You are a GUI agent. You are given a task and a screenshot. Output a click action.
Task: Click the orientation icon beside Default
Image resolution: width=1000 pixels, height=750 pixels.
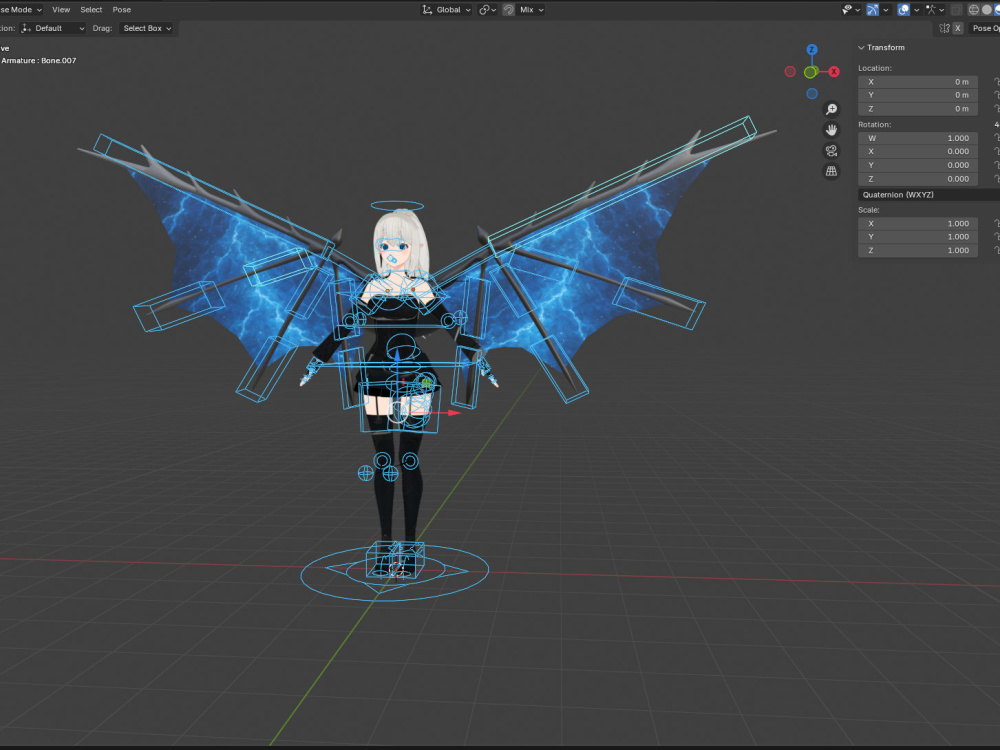pyautogui.click(x=26, y=28)
